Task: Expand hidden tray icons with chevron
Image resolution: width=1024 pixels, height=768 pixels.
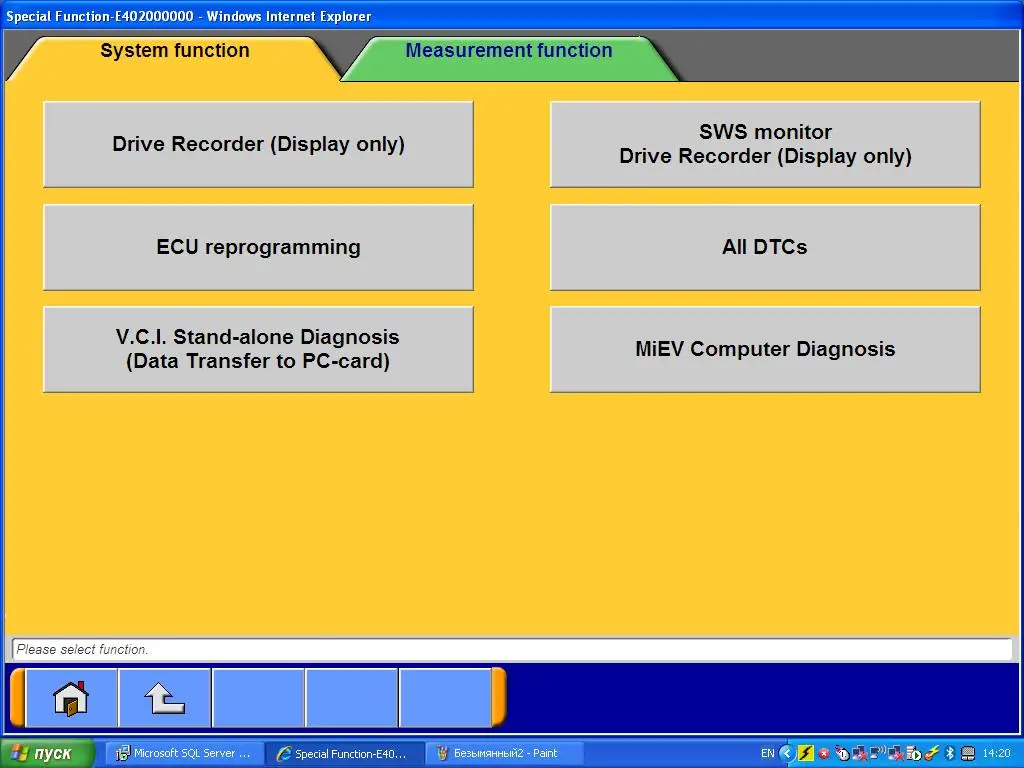Action: pos(787,754)
